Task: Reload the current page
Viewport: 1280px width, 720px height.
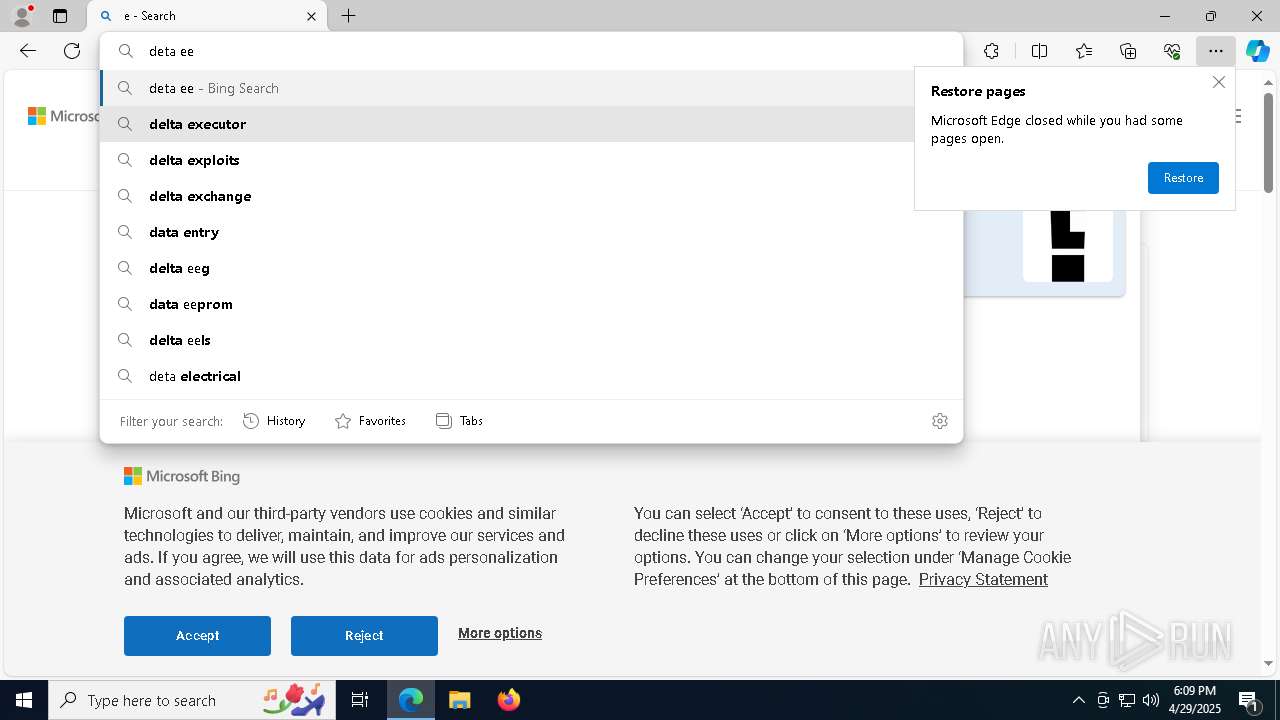Action: [x=72, y=51]
